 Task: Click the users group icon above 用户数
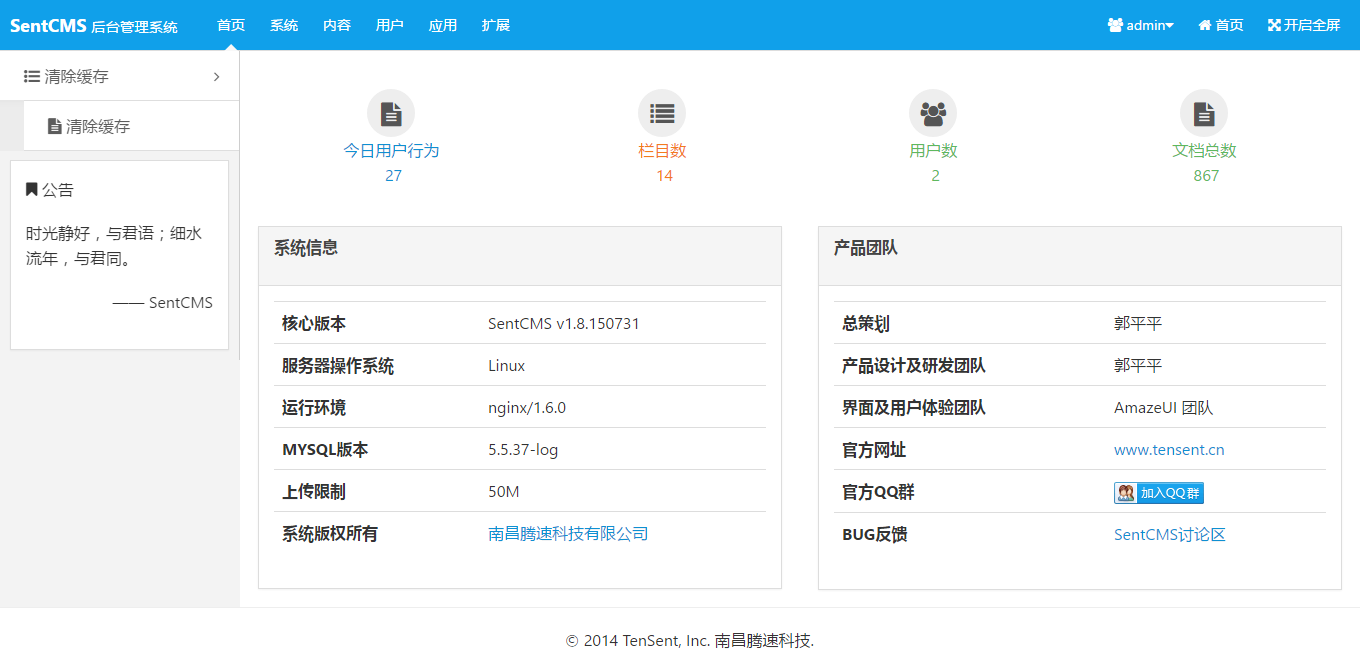coord(933,114)
